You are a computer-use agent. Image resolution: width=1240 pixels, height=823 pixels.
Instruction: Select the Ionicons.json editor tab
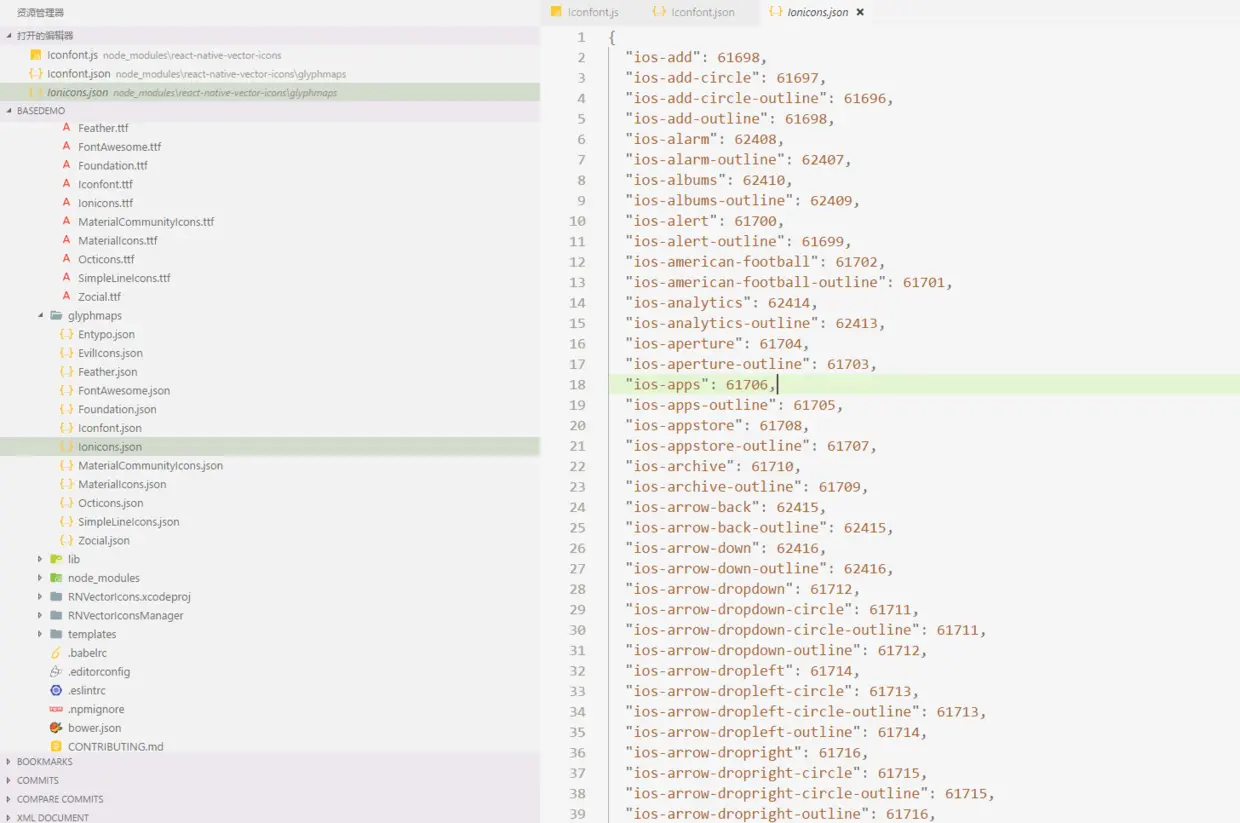[x=817, y=12]
